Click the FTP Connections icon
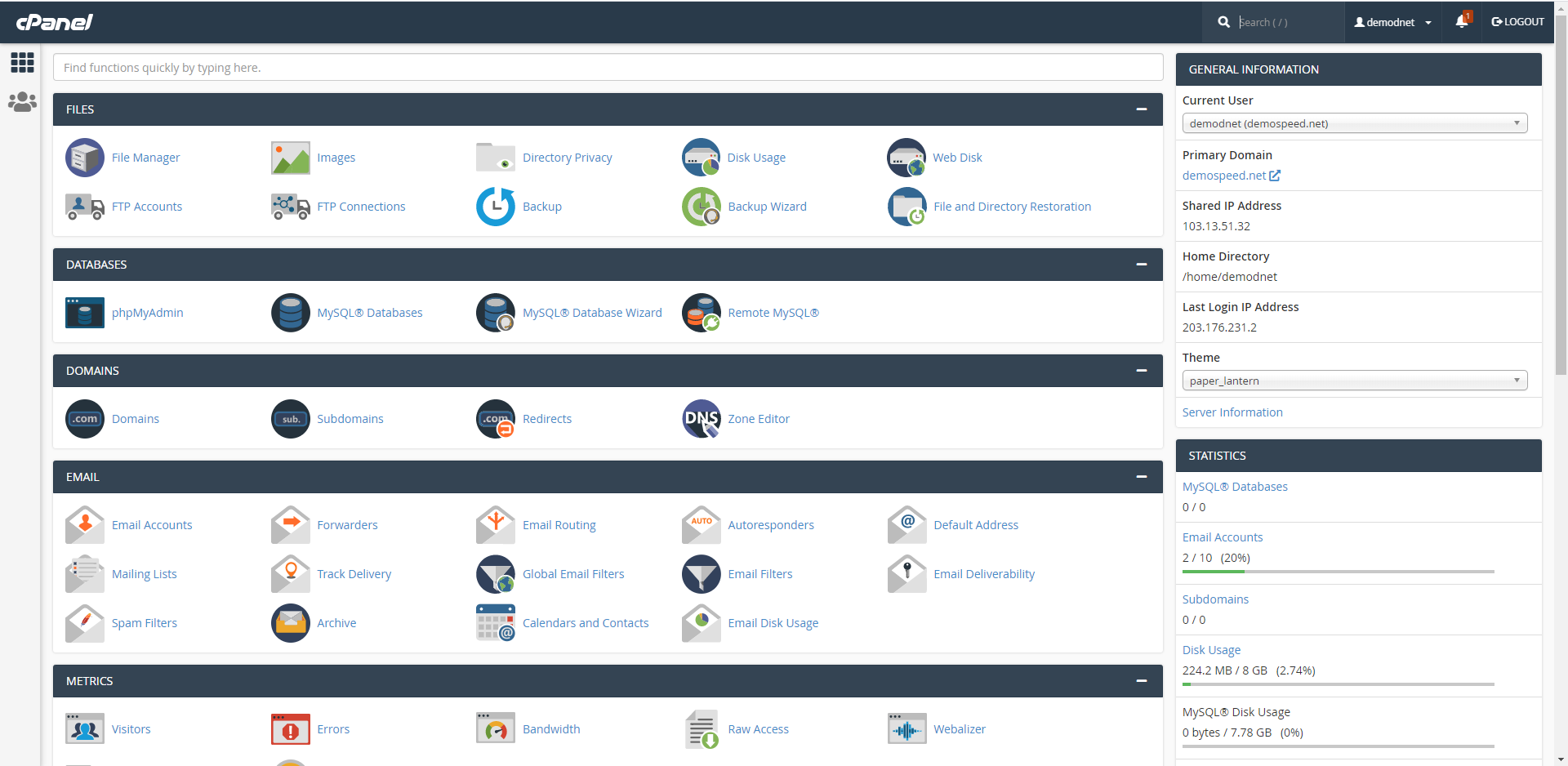 click(291, 207)
